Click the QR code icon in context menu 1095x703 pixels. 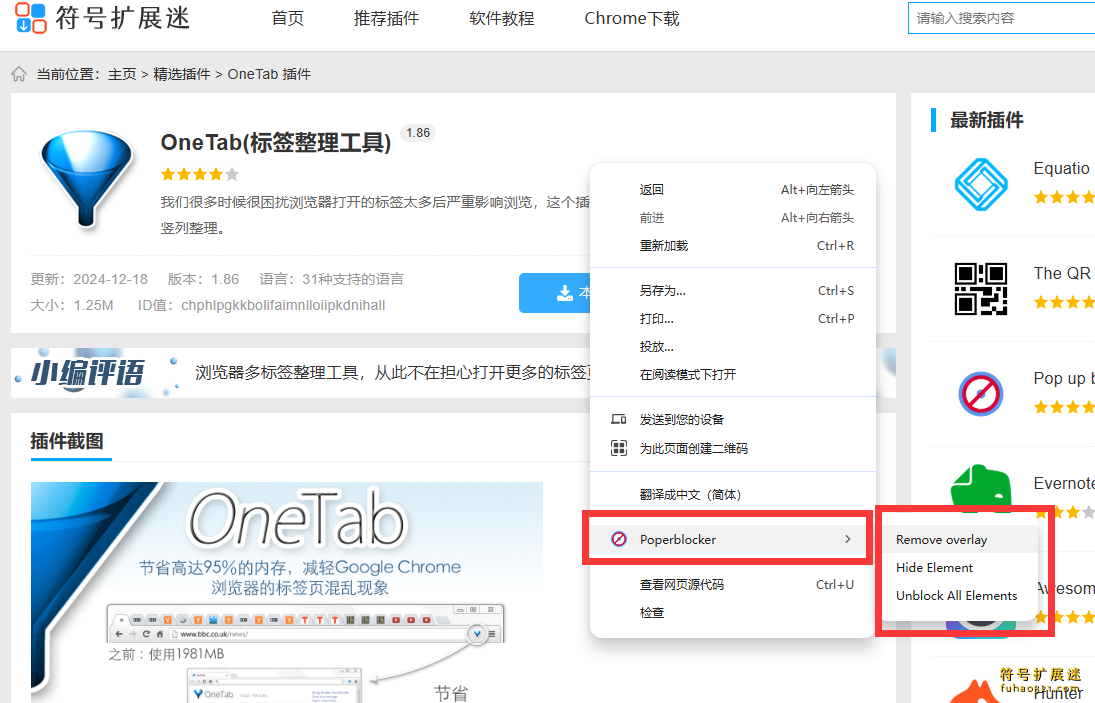tap(619, 448)
